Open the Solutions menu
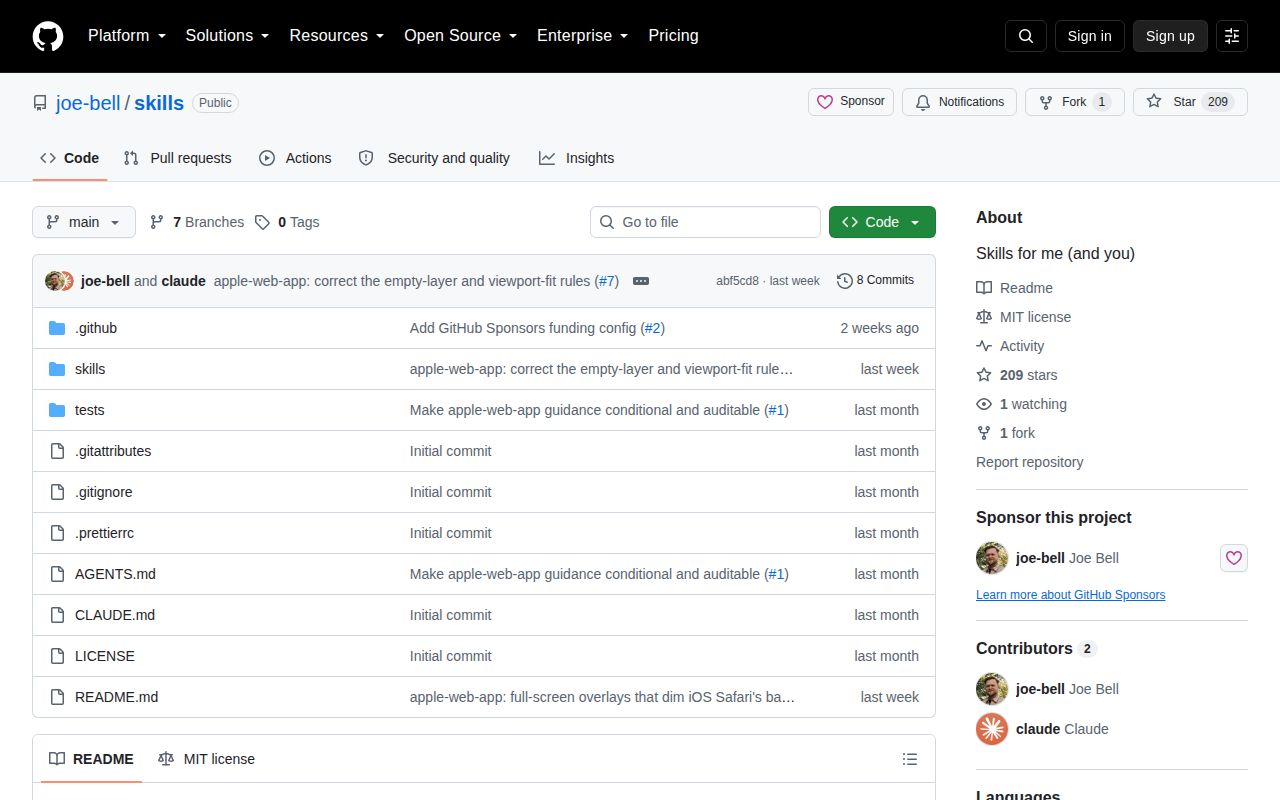This screenshot has width=1280, height=800. point(227,36)
